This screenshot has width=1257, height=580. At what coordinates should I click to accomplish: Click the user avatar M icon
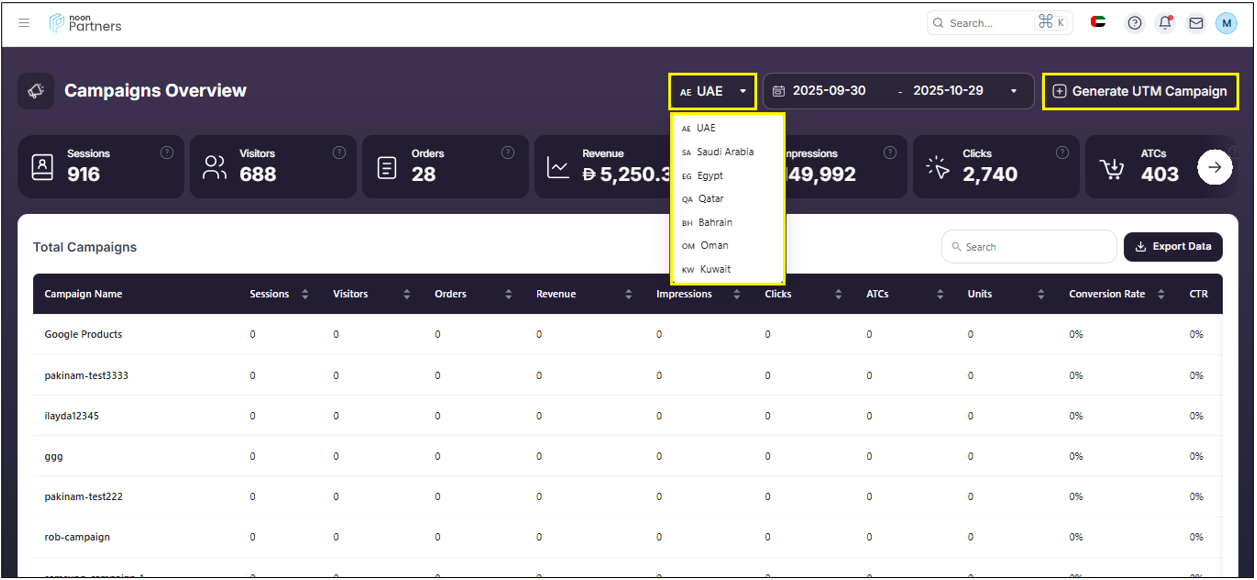[x=1226, y=23]
